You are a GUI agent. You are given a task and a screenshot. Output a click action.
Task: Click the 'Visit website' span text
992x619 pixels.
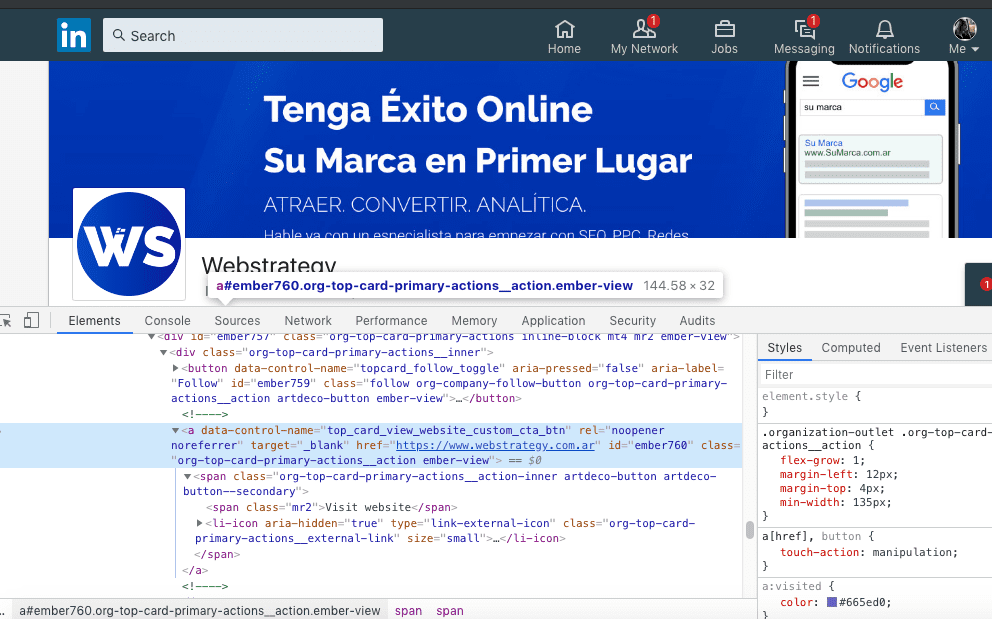[x=368, y=507]
